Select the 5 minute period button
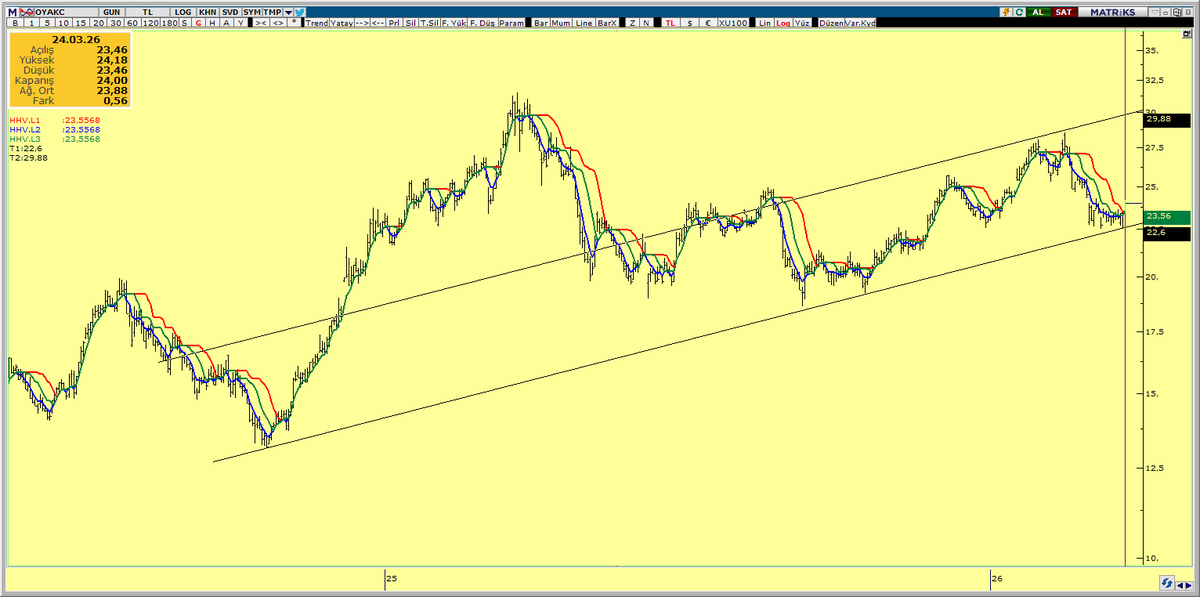 [47, 23]
